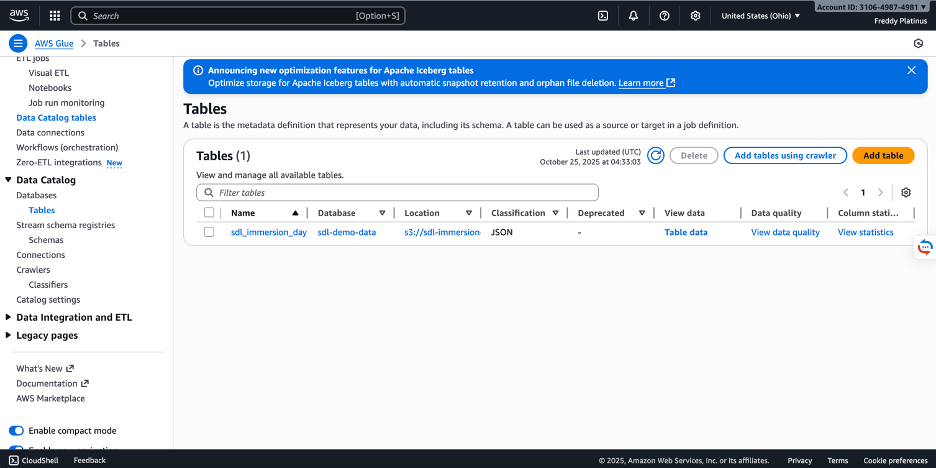
Task: Open Job run monitoring page
Action: [x=66, y=103]
